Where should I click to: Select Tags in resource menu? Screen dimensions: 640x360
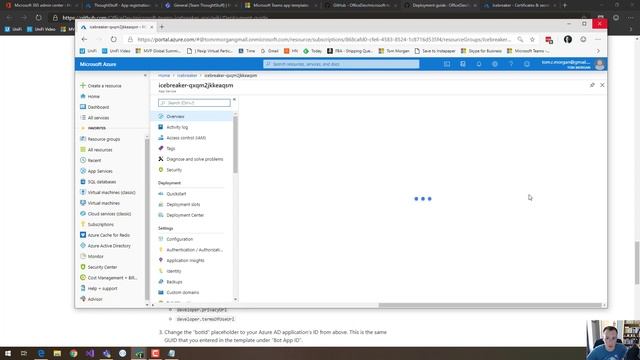167,148
